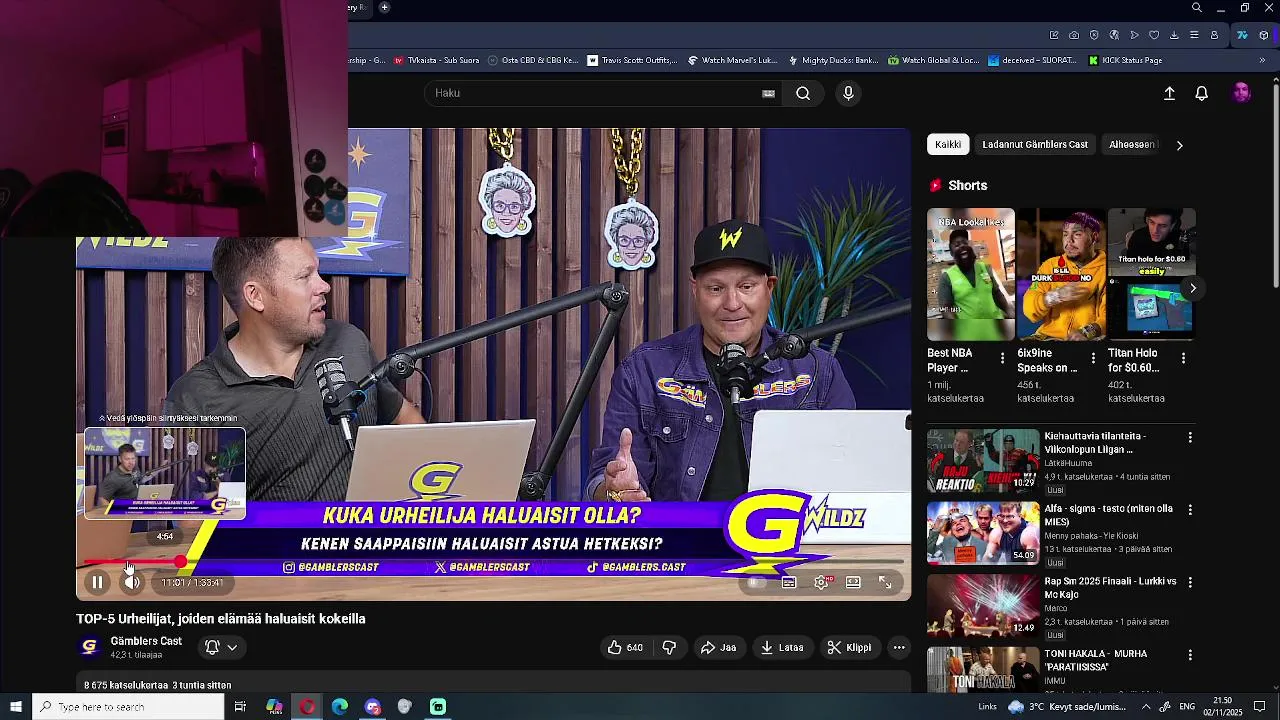Open a new browser tab

pos(384,8)
